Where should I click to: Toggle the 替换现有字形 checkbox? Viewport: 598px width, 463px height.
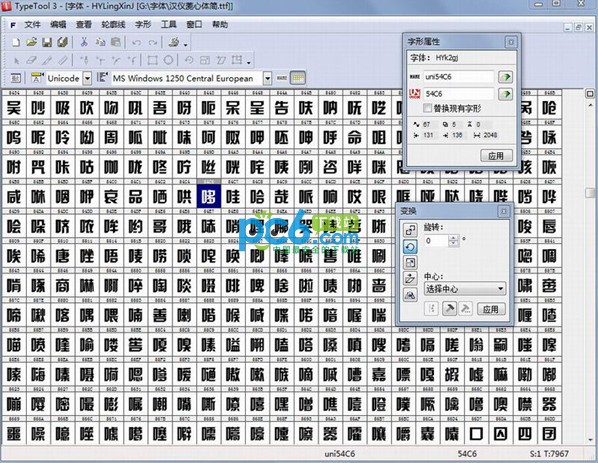[427, 108]
